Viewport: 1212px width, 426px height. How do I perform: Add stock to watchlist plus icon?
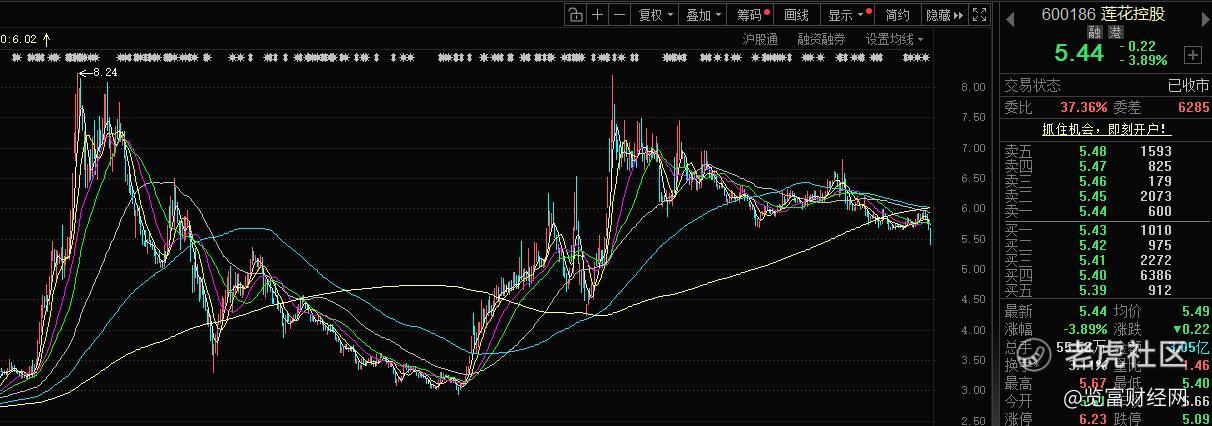point(1192,54)
